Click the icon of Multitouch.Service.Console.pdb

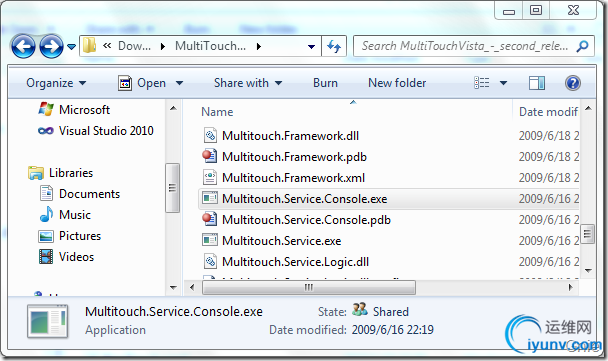click(x=209, y=219)
